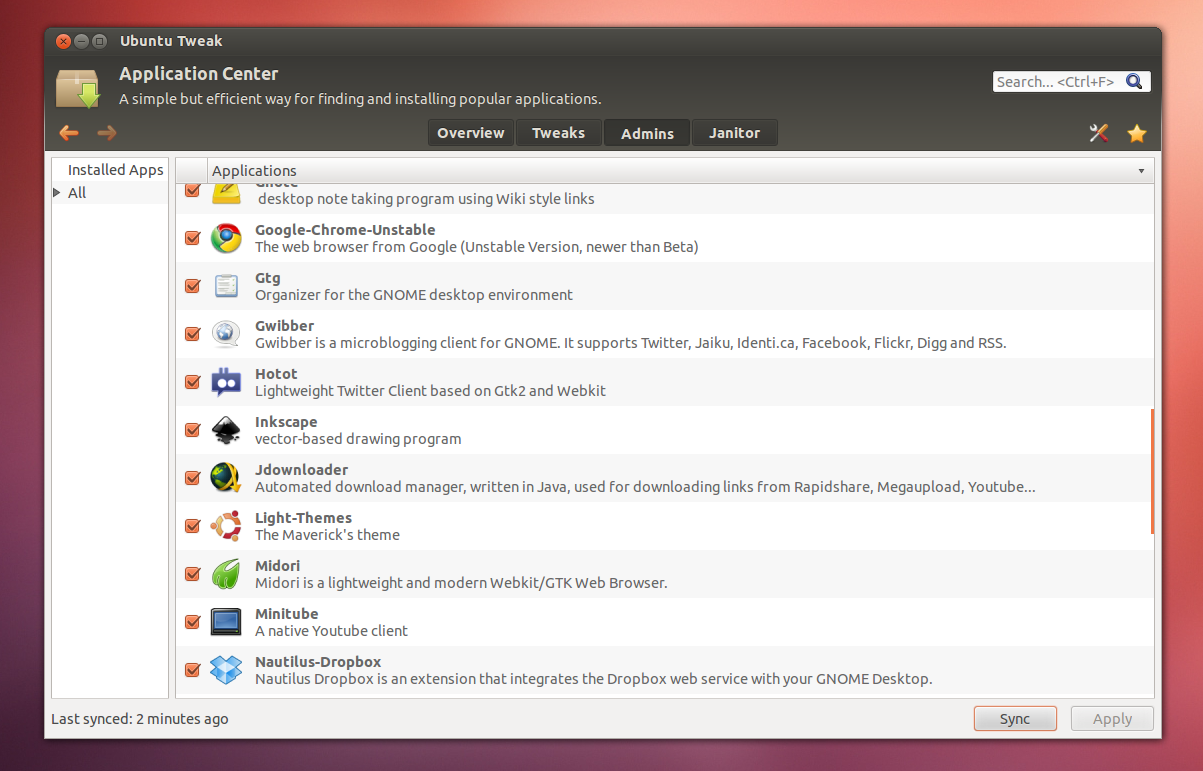Viewport: 1203px width, 771px height.
Task: Click 'The Maverick's theme' description
Action: 327,535
